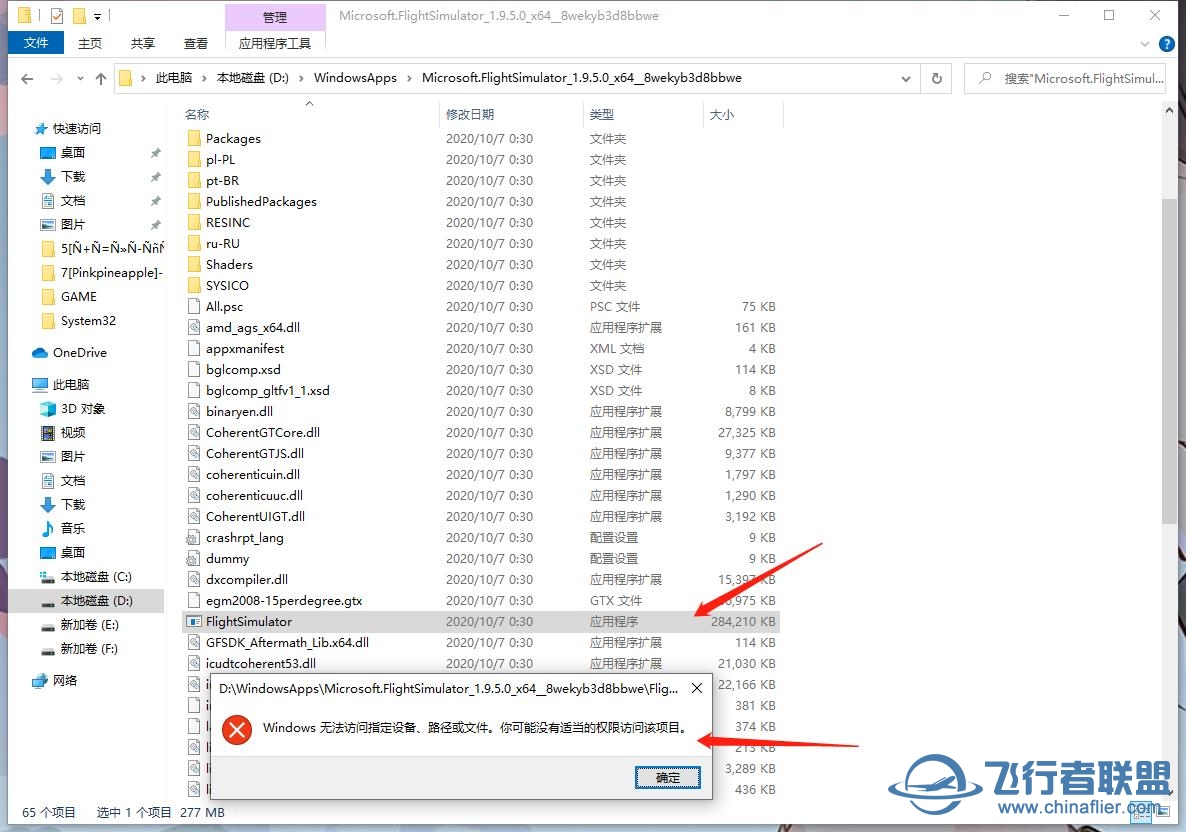
Task: Open pinned 下载 under quick access
Action: 73,176
